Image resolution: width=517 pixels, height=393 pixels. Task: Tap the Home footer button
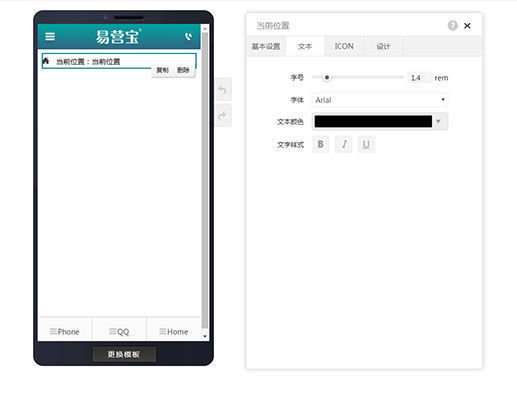(174, 331)
